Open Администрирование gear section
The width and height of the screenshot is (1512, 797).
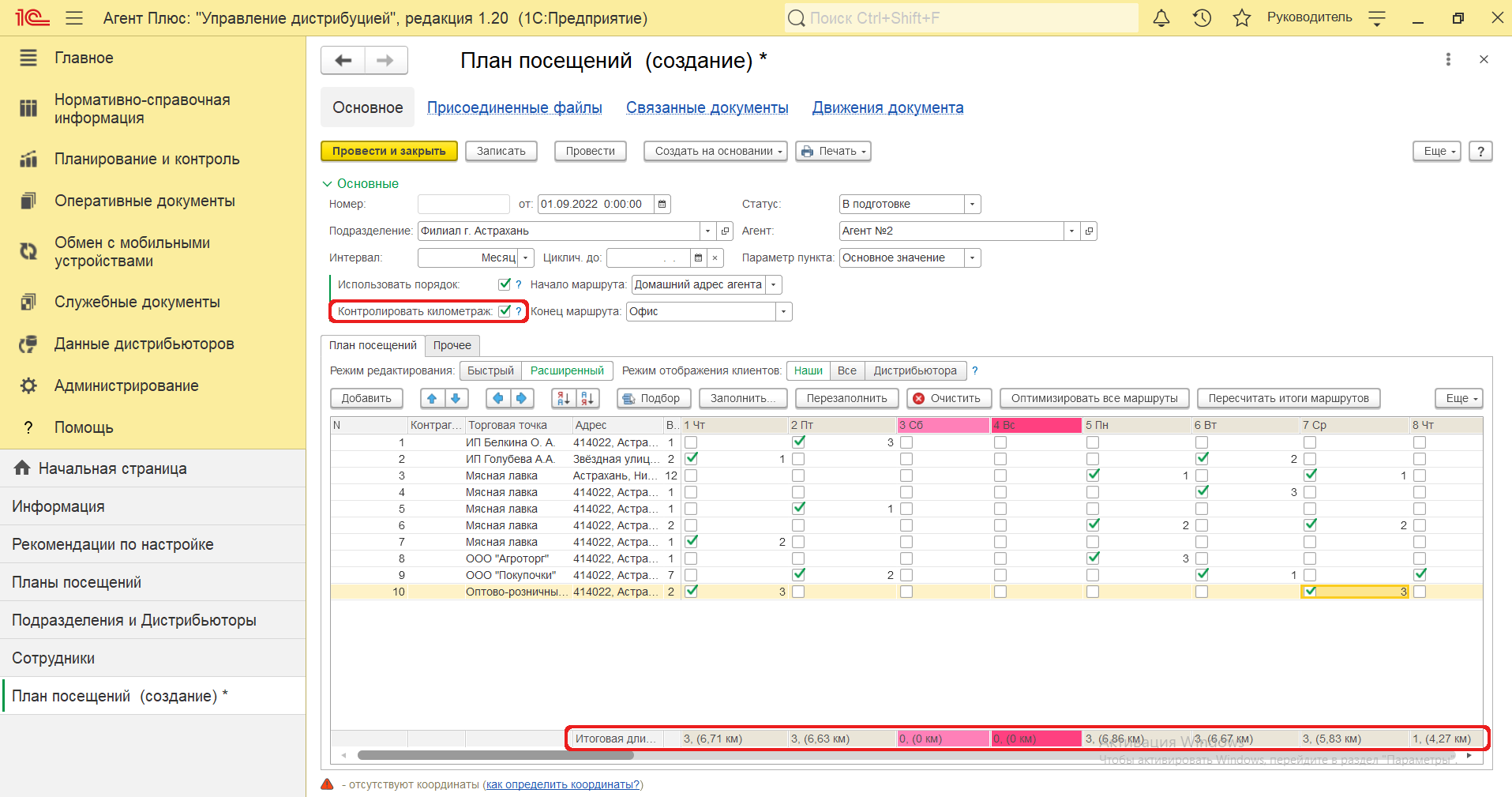coord(126,385)
